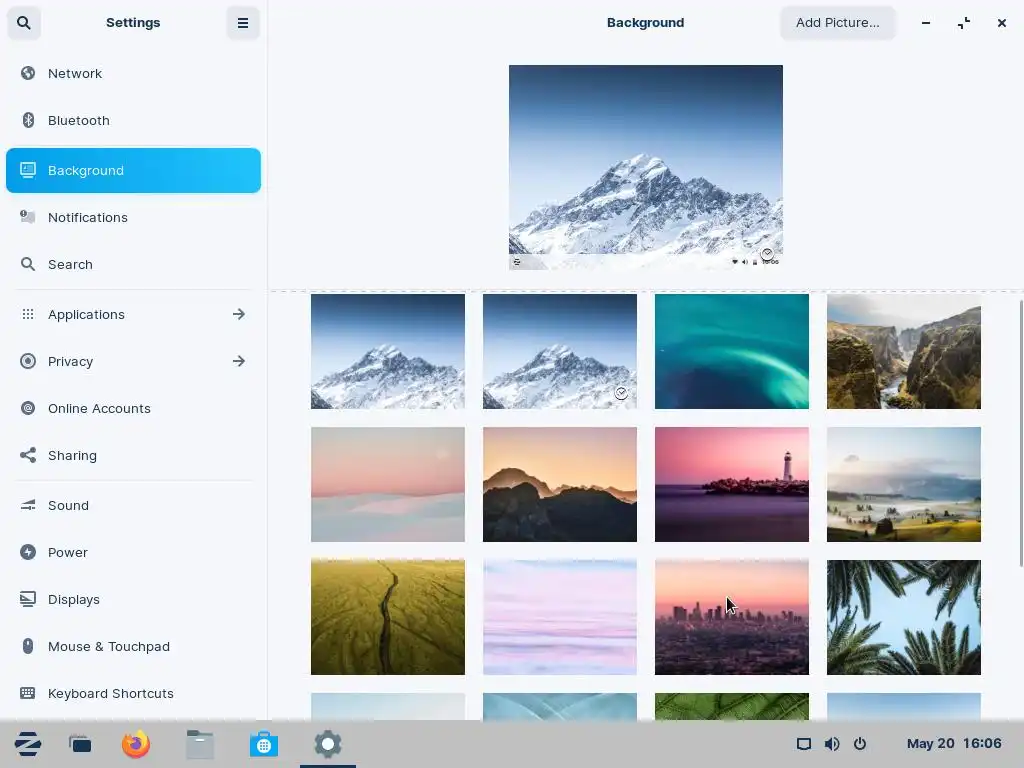Viewport: 1024px width, 768px height.
Task: Open the clock showing May 20 16:06
Action: (x=953, y=744)
